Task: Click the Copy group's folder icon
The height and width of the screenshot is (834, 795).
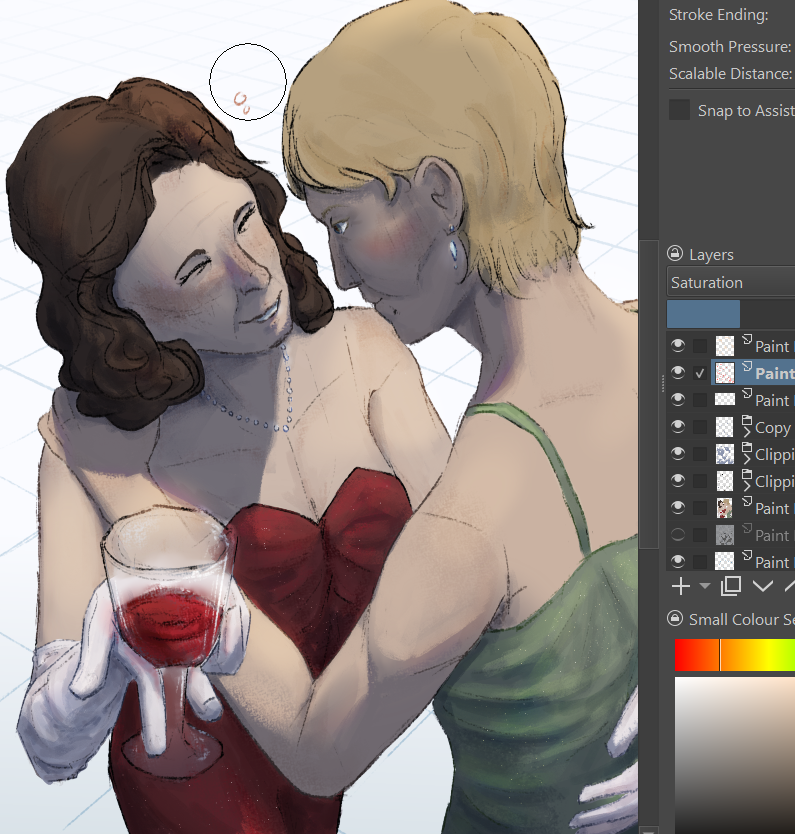Action: (747, 420)
